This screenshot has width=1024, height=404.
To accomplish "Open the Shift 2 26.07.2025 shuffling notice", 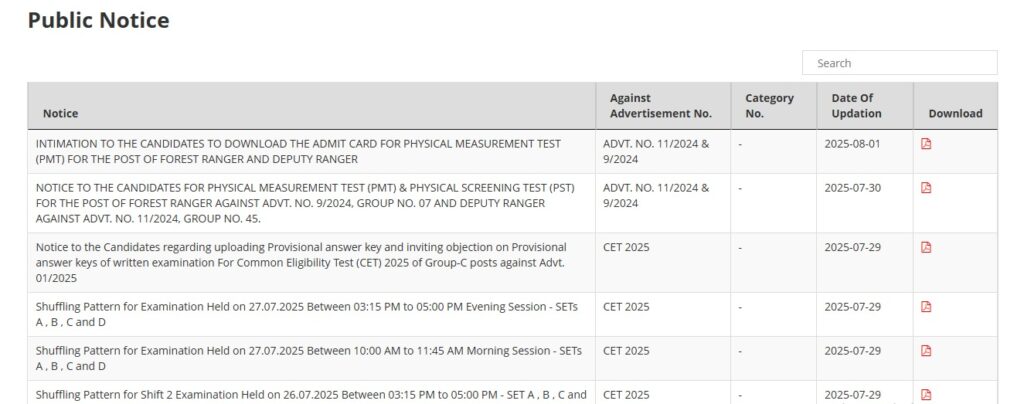I will click(x=310, y=395).
